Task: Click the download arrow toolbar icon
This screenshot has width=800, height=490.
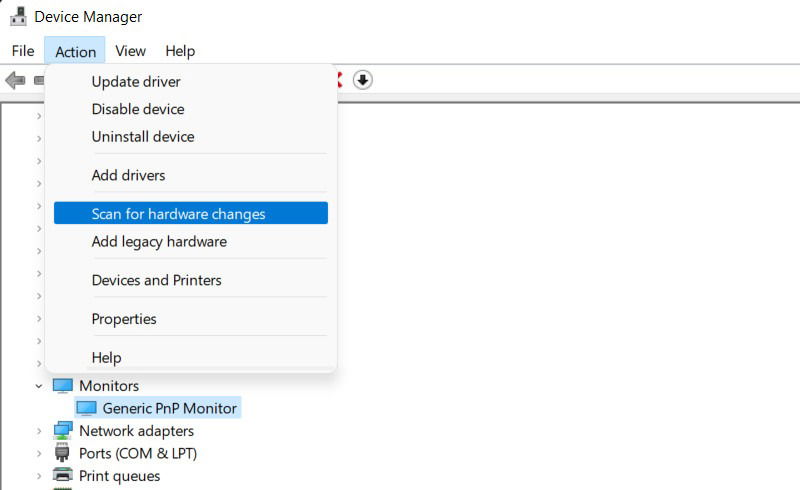Action: click(x=362, y=80)
